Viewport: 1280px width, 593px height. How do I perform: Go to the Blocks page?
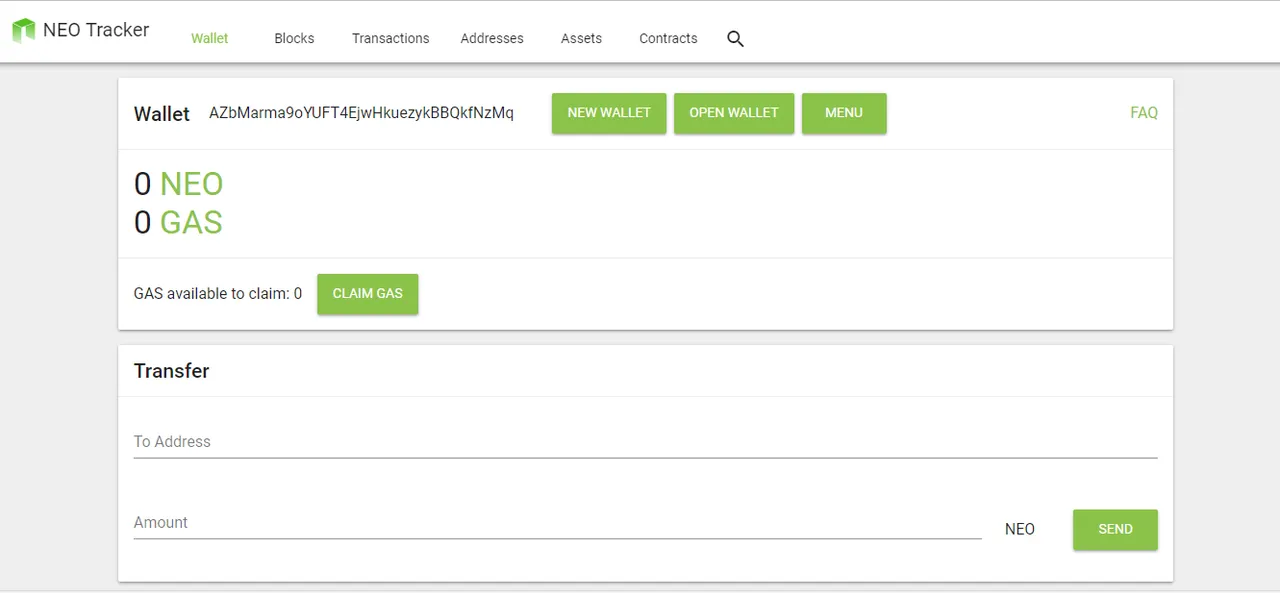click(x=294, y=38)
